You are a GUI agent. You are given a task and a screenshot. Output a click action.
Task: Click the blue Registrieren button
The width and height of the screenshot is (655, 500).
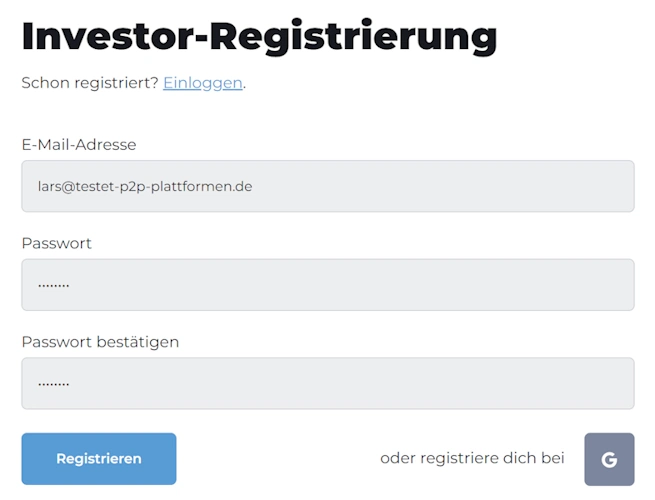pyautogui.click(x=99, y=459)
